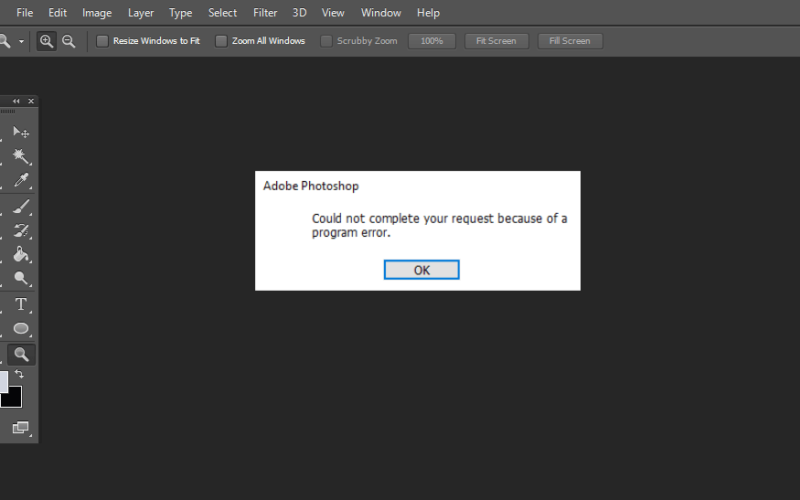Click the toolbox grip handle
The image size is (800, 500).
[8, 111]
